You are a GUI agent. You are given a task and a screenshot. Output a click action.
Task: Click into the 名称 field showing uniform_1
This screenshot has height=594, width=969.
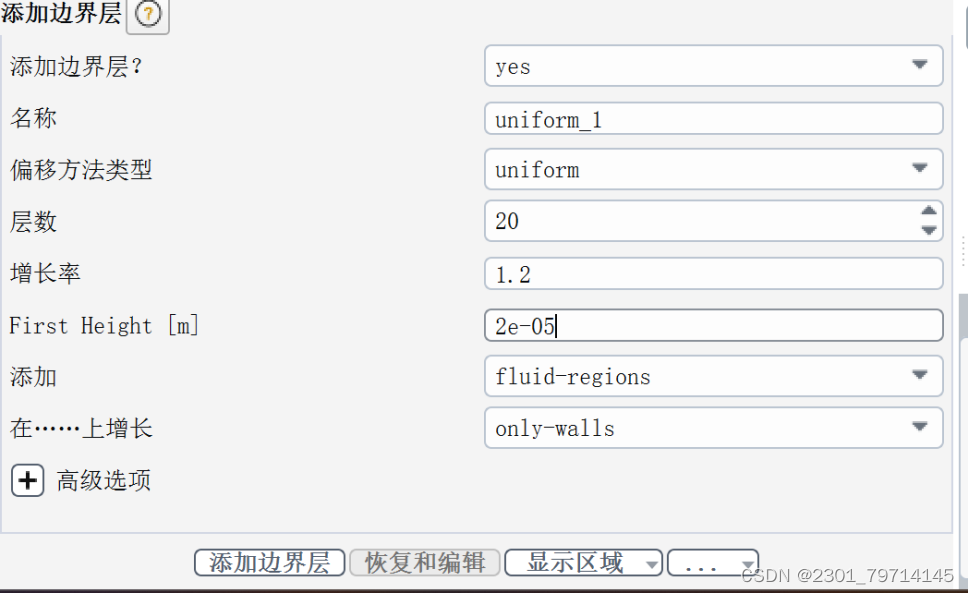(x=700, y=117)
